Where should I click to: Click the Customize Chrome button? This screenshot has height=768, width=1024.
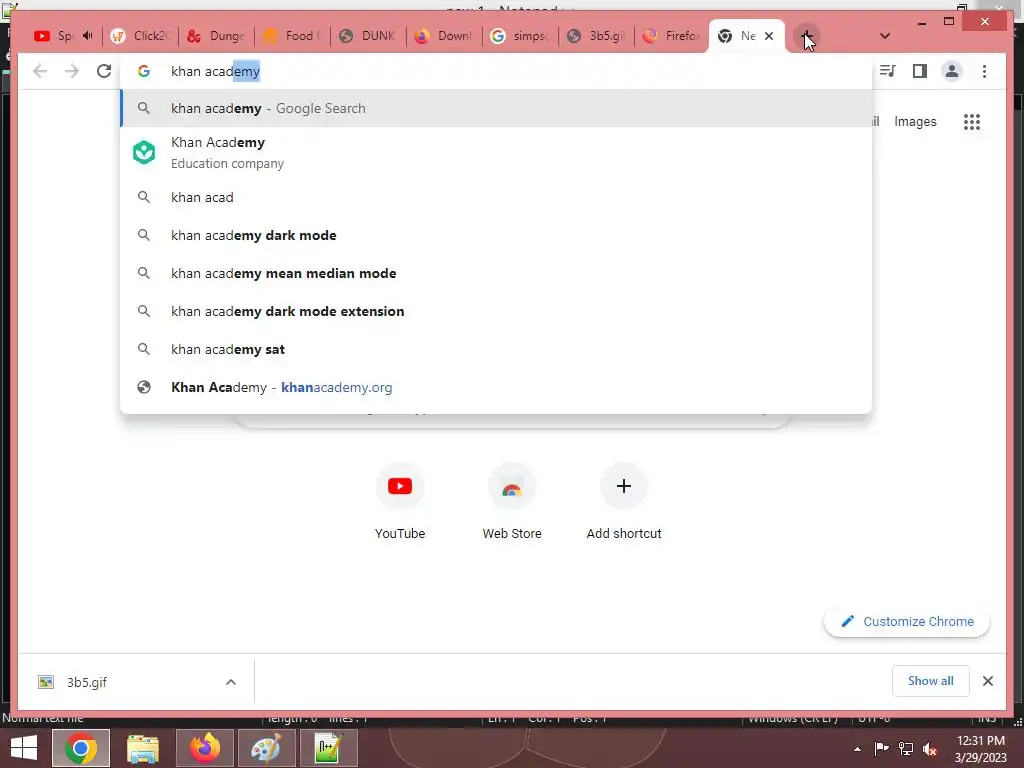click(x=907, y=621)
